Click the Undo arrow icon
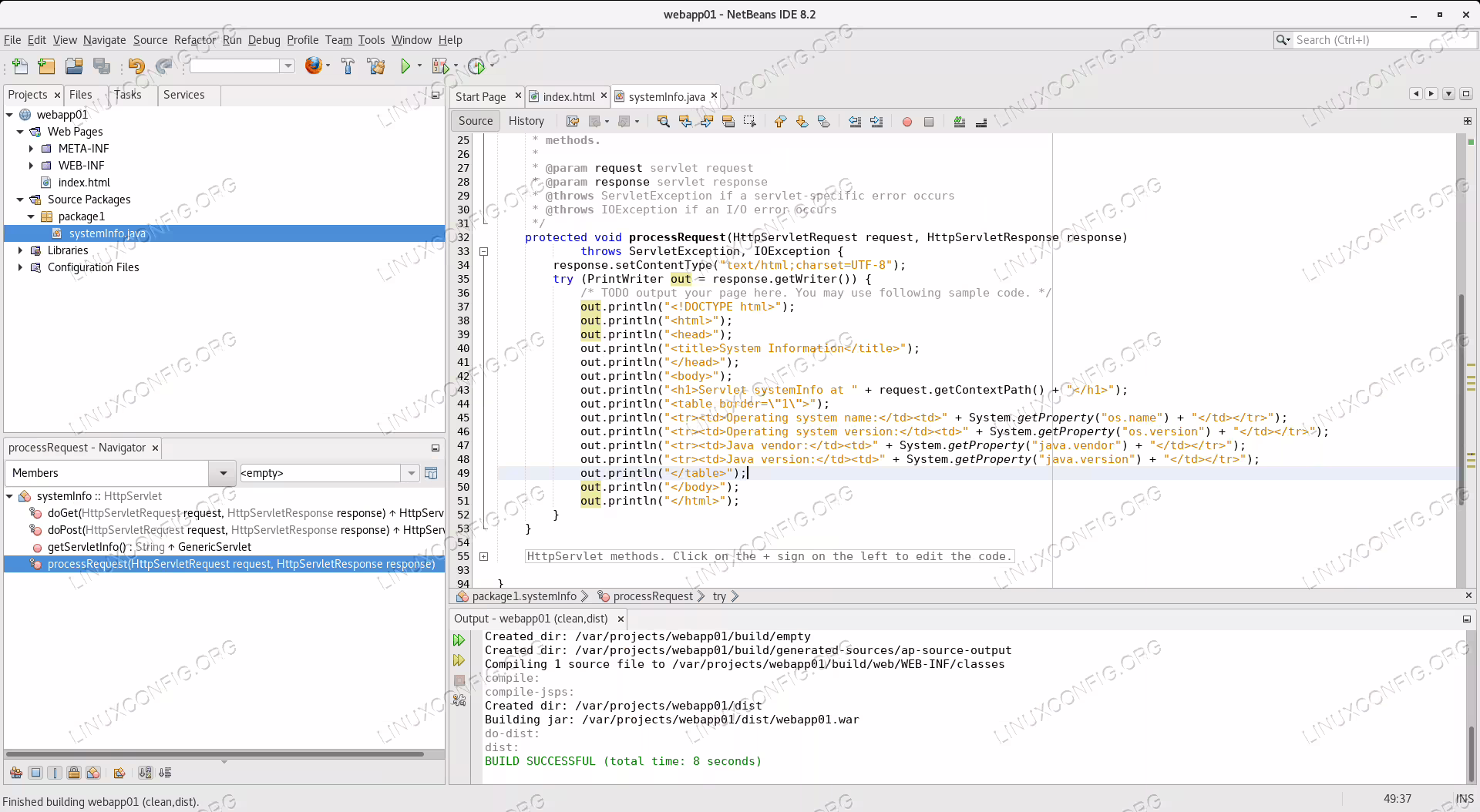The height and width of the screenshot is (812, 1480). point(136,66)
